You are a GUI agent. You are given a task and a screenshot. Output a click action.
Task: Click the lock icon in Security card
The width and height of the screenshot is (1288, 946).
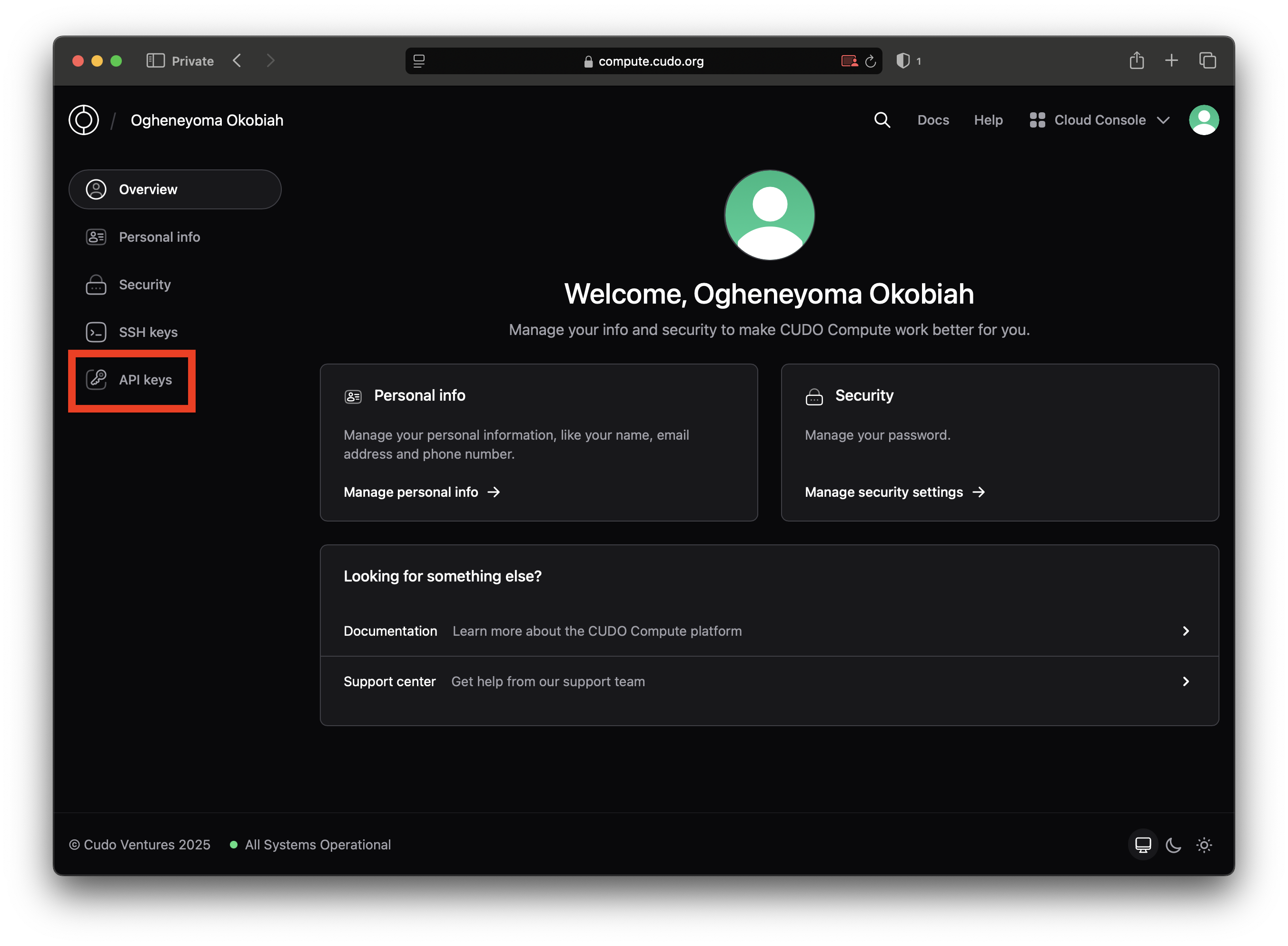814,396
